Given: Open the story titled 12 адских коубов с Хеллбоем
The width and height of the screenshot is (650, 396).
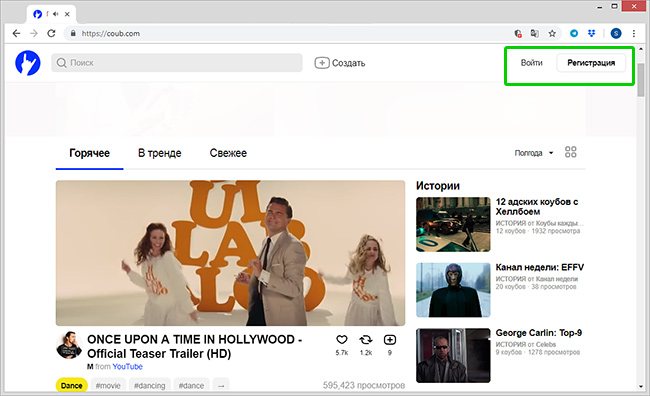Looking at the screenshot, I should click(537, 207).
